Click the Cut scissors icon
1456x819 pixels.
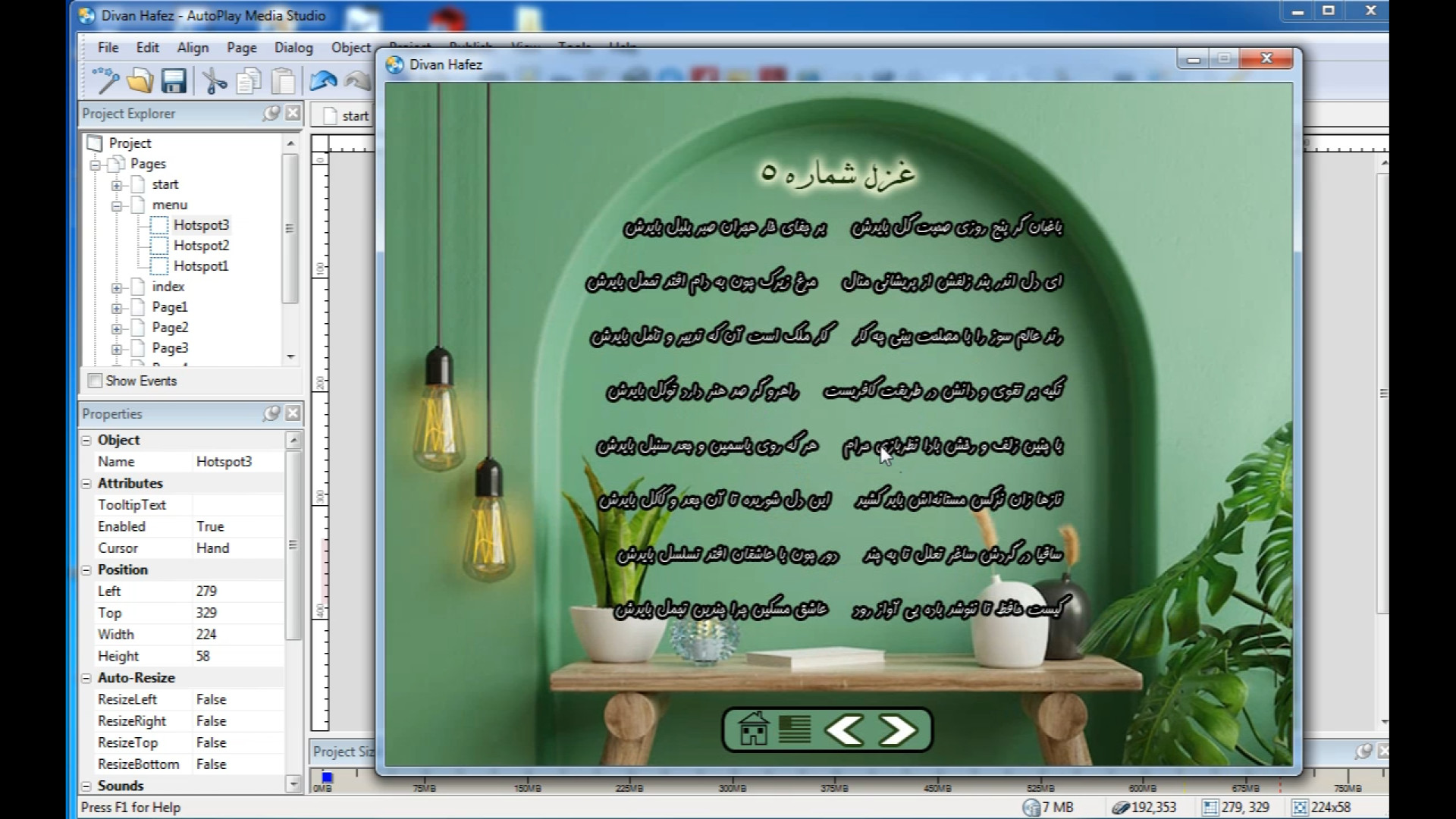pyautogui.click(x=214, y=80)
